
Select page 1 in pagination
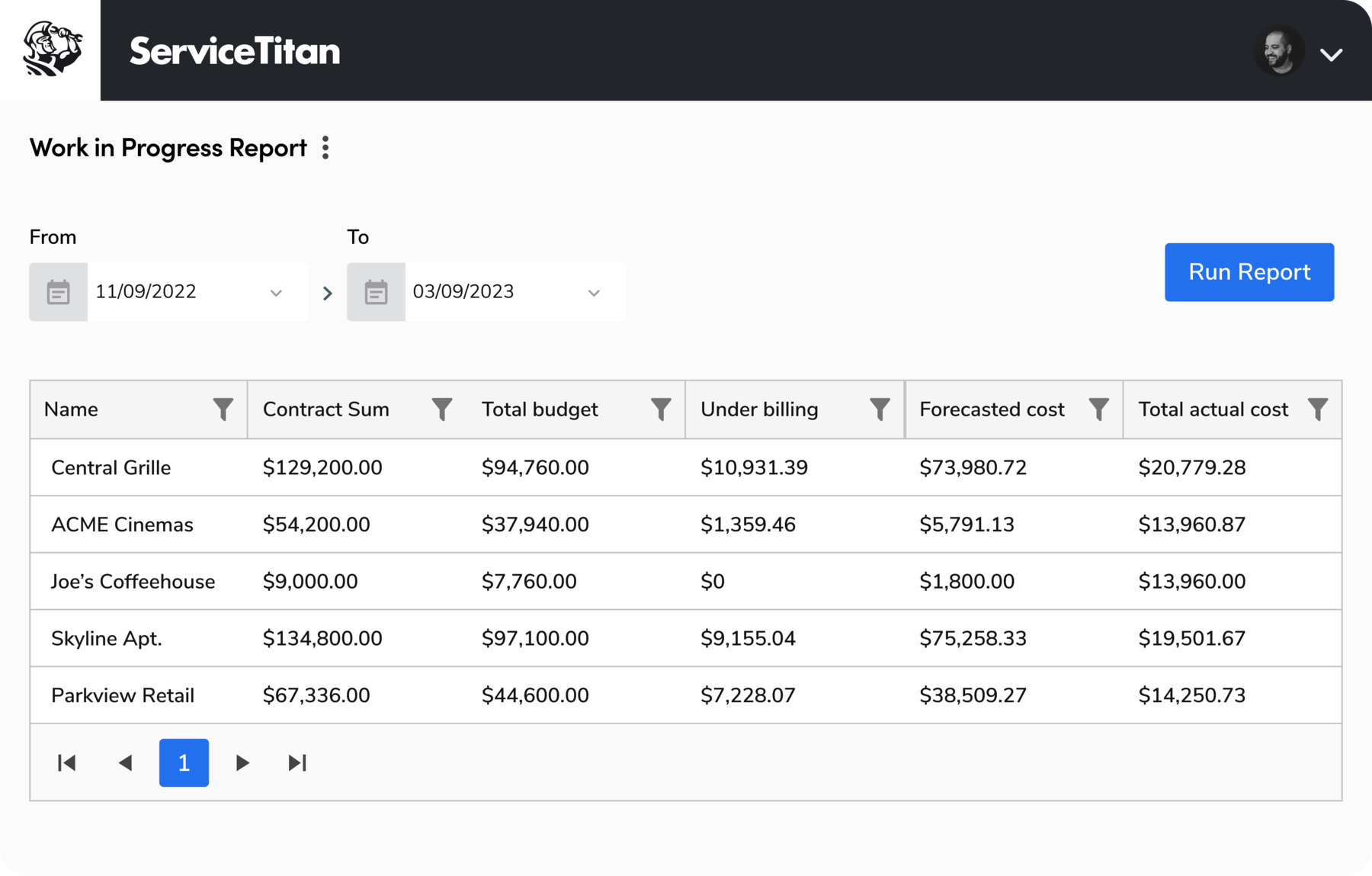point(184,762)
